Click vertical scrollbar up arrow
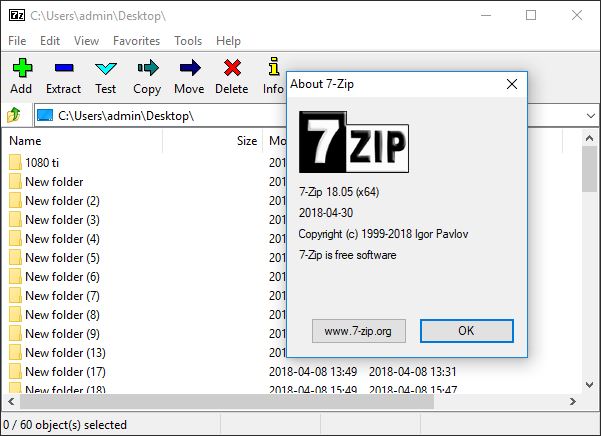 590,138
